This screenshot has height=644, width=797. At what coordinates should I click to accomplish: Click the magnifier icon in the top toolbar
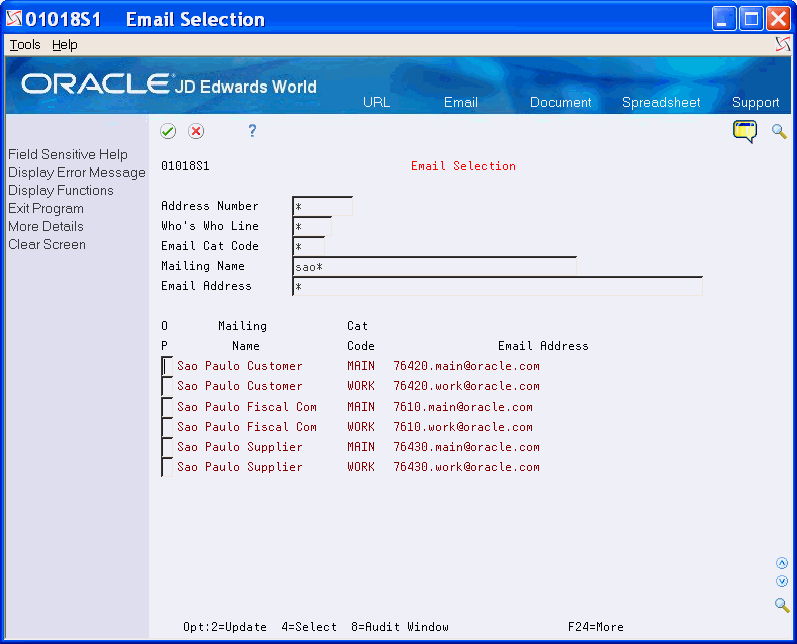[779, 131]
